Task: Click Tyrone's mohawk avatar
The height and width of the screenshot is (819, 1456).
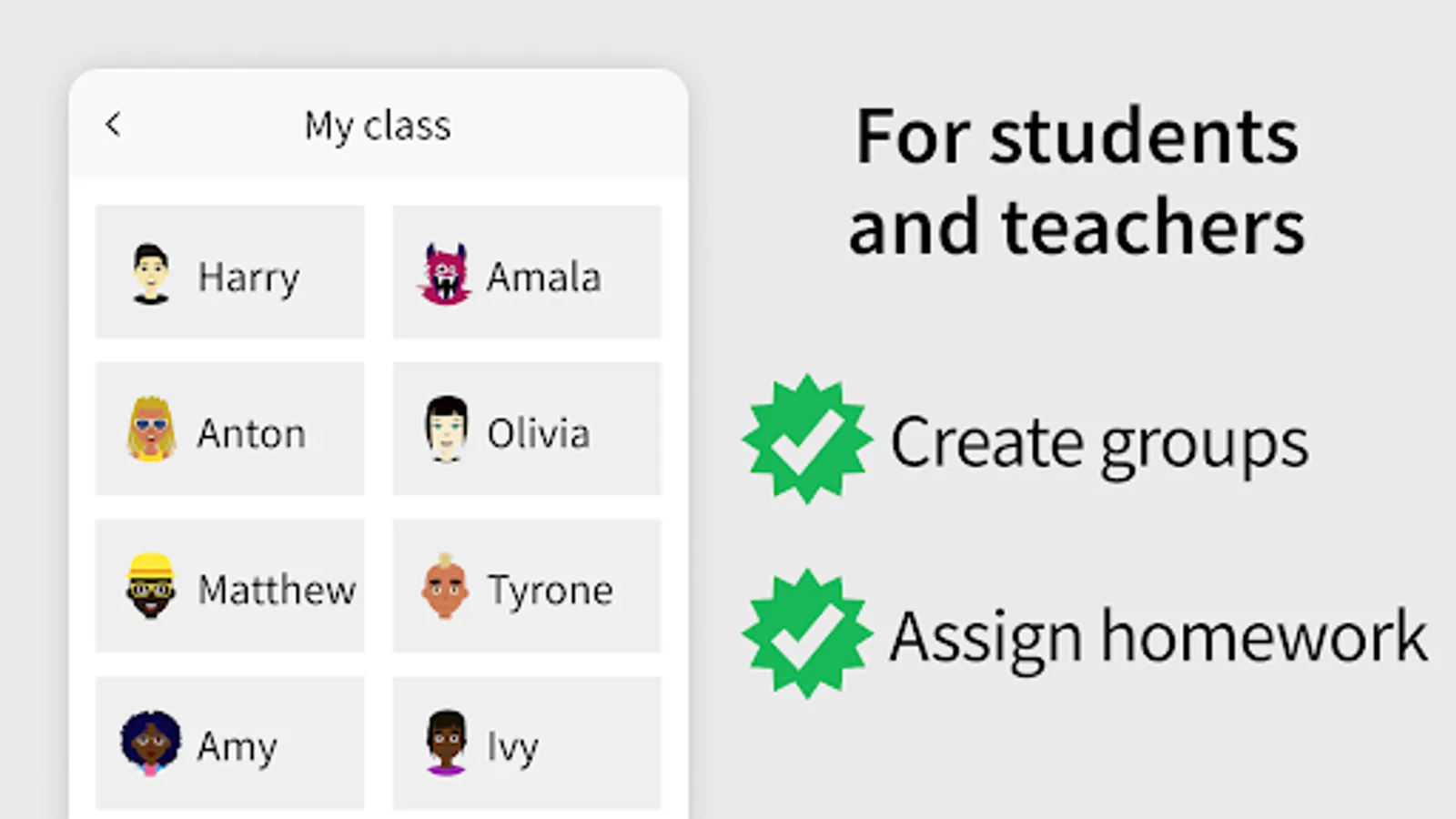Action: point(445,586)
